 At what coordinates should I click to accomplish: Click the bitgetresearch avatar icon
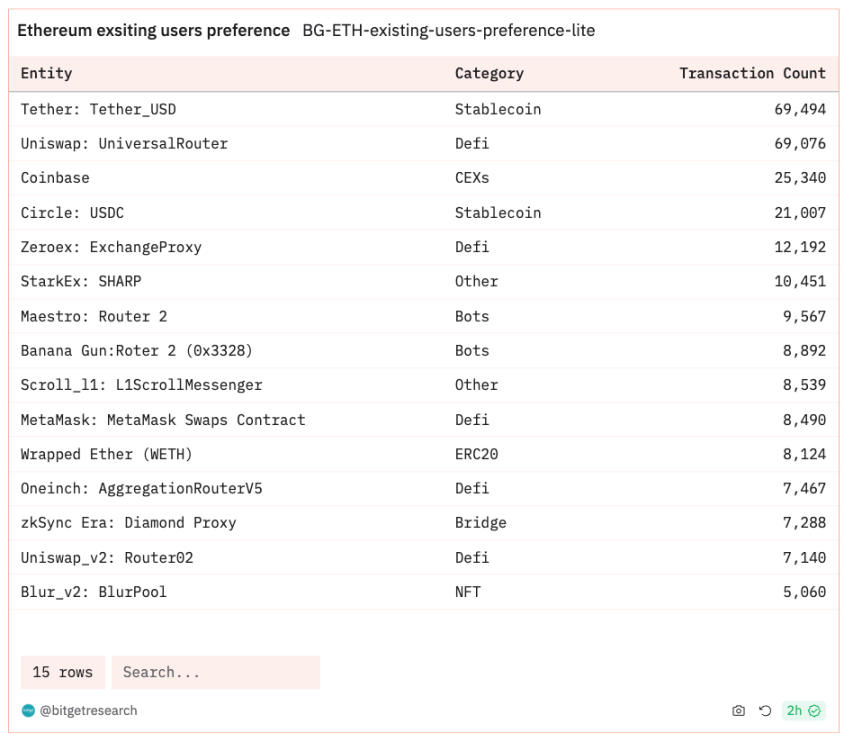tap(28, 711)
